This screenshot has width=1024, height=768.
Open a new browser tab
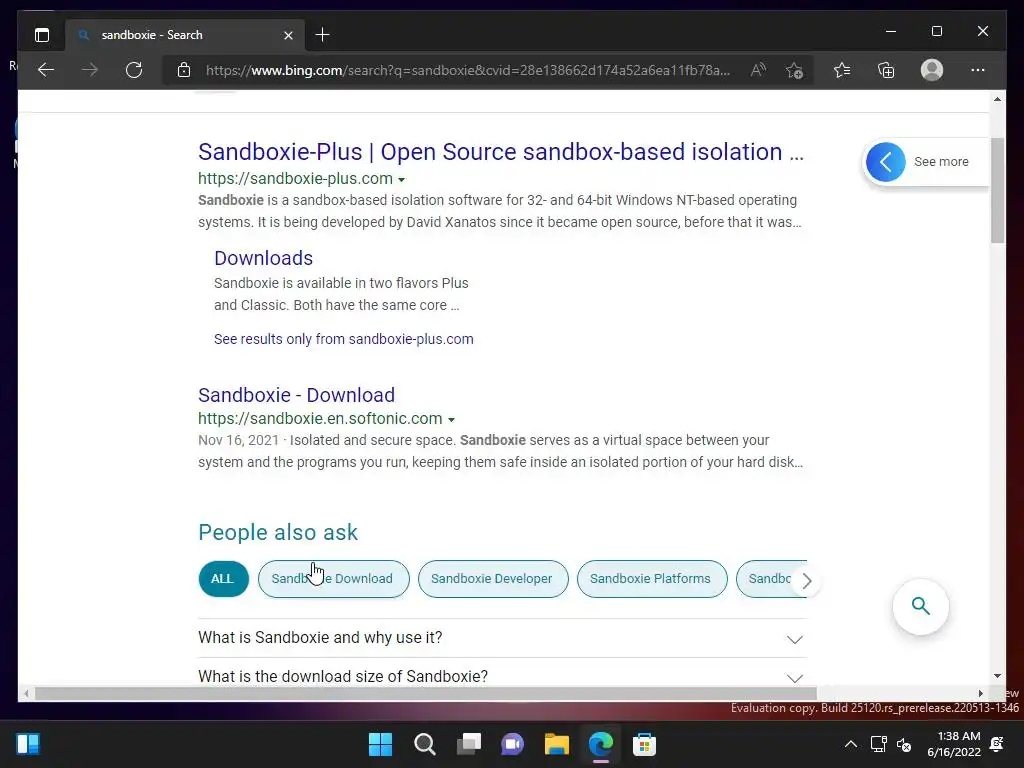point(322,35)
